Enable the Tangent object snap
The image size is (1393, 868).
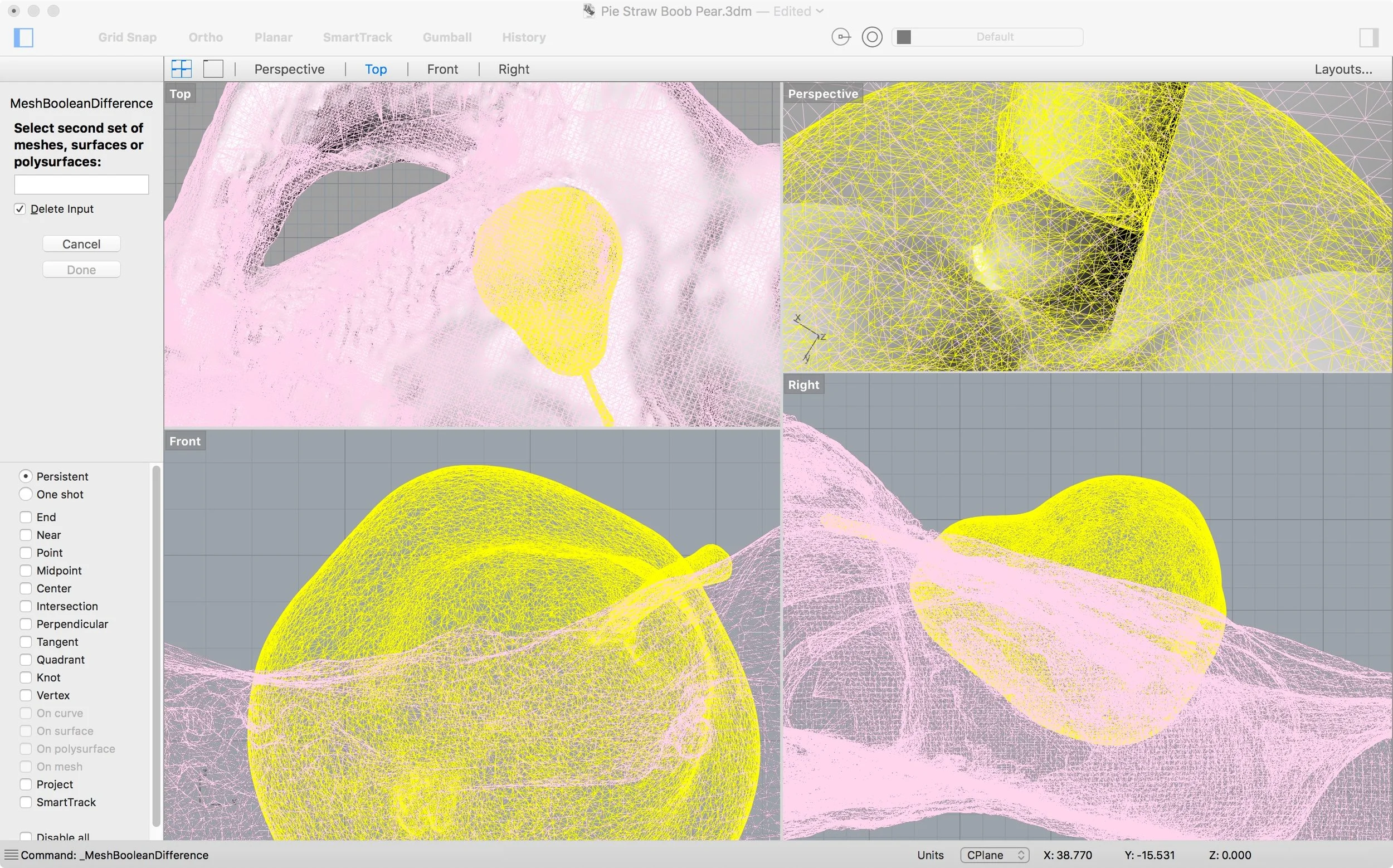point(25,642)
